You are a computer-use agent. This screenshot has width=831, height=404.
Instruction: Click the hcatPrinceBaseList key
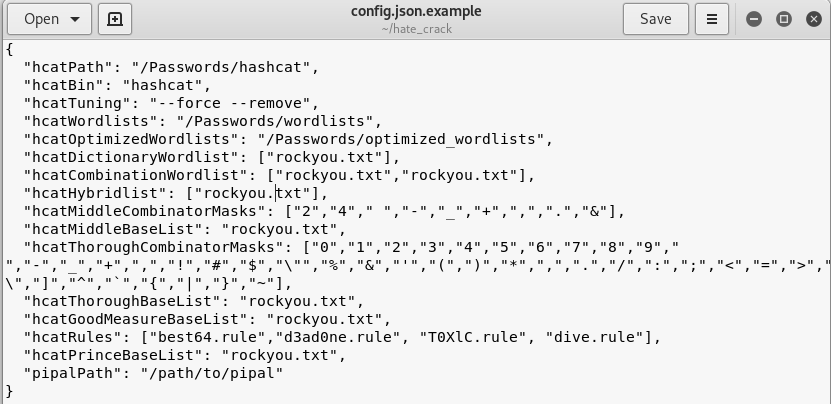tap(110, 355)
